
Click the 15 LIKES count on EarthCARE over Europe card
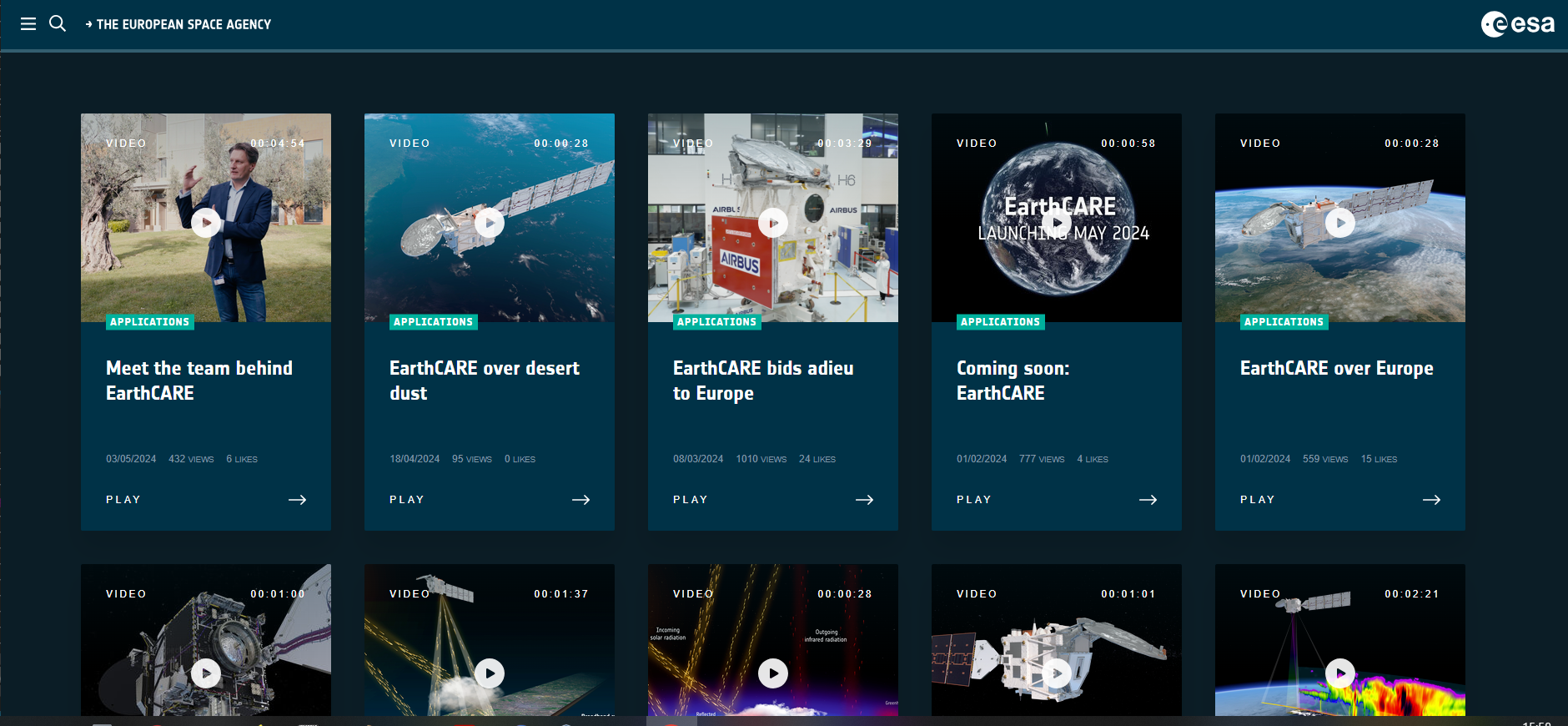1379,459
